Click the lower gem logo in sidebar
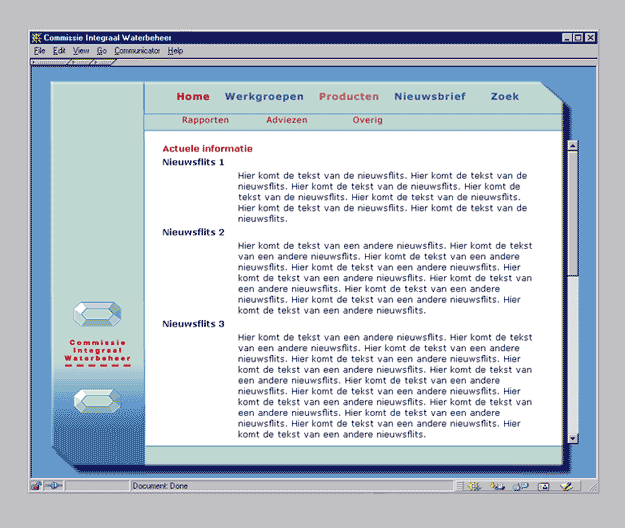This screenshot has height=528, width=625. [98, 401]
